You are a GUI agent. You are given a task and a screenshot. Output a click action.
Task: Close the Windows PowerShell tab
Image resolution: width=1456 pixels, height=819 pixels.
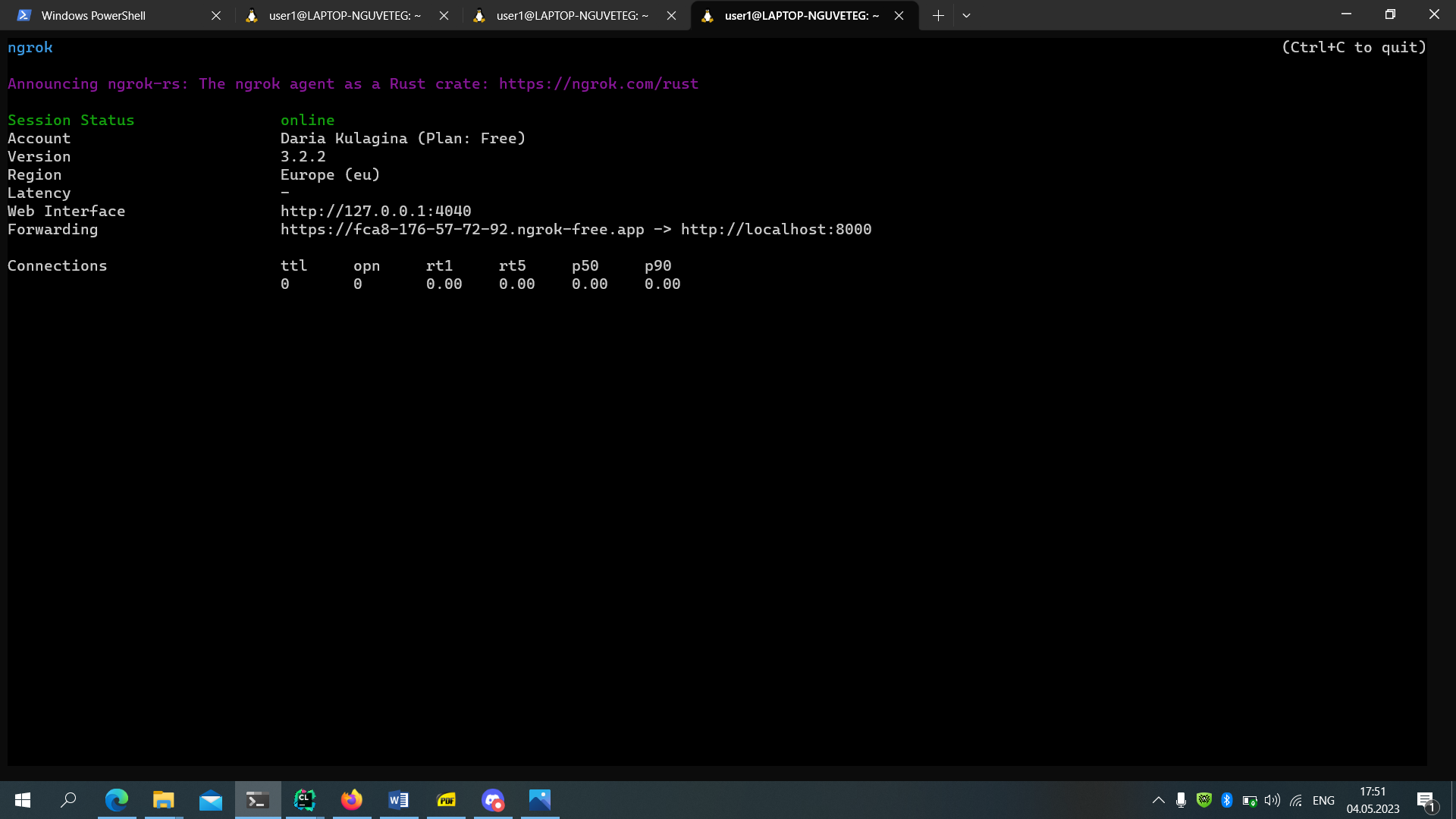[x=216, y=15]
